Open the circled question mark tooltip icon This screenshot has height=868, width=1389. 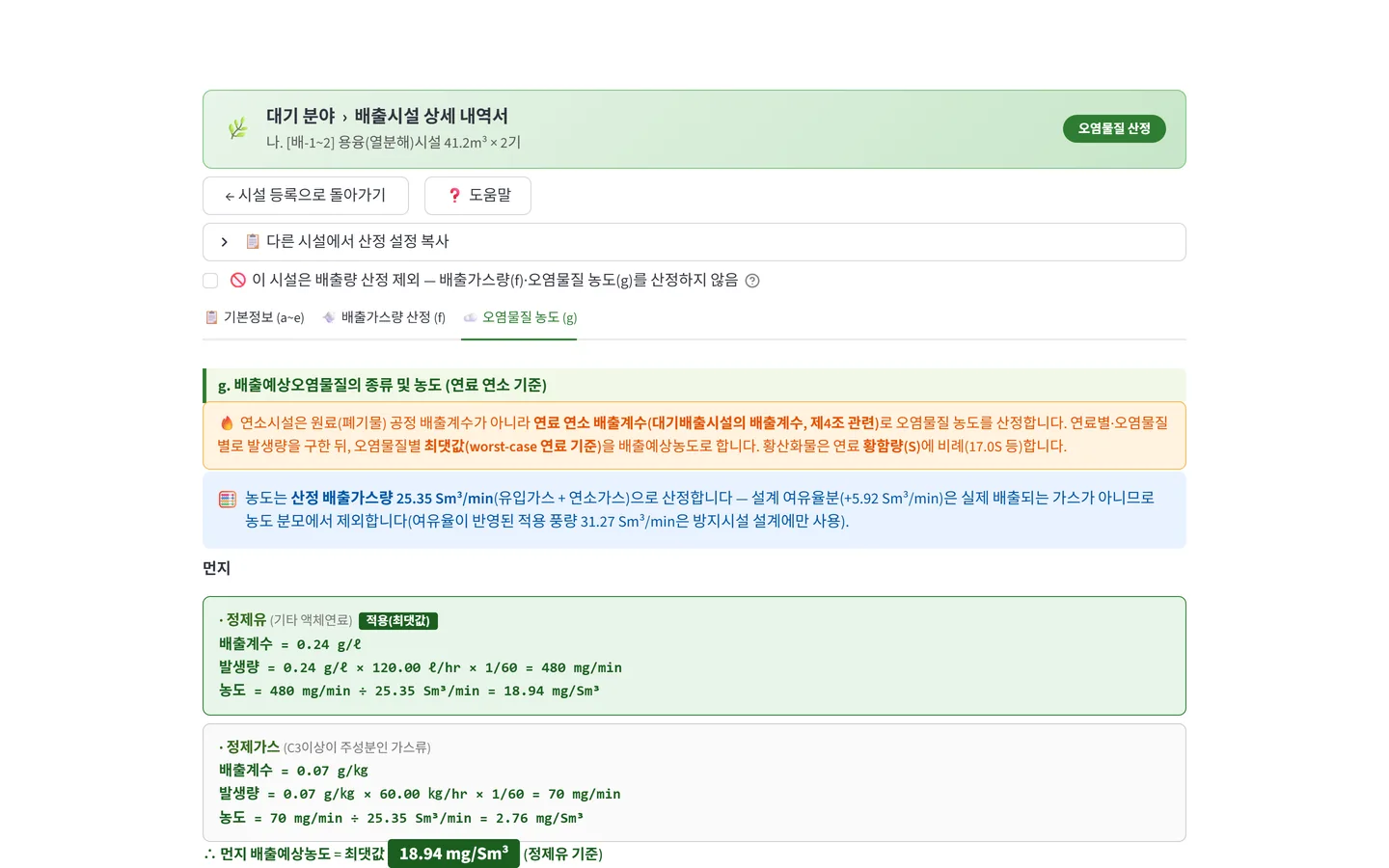click(x=752, y=281)
